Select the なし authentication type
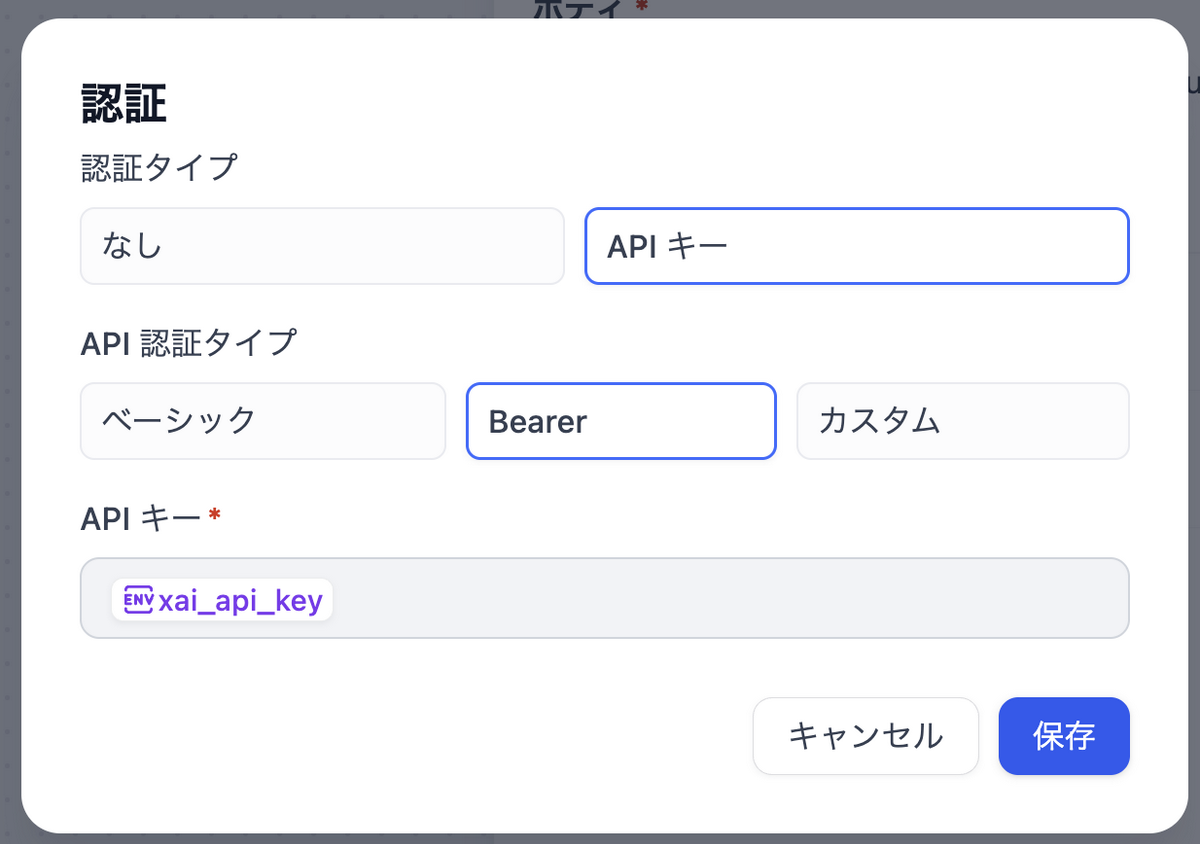The image size is (1200, 844). tap(321, 246)
